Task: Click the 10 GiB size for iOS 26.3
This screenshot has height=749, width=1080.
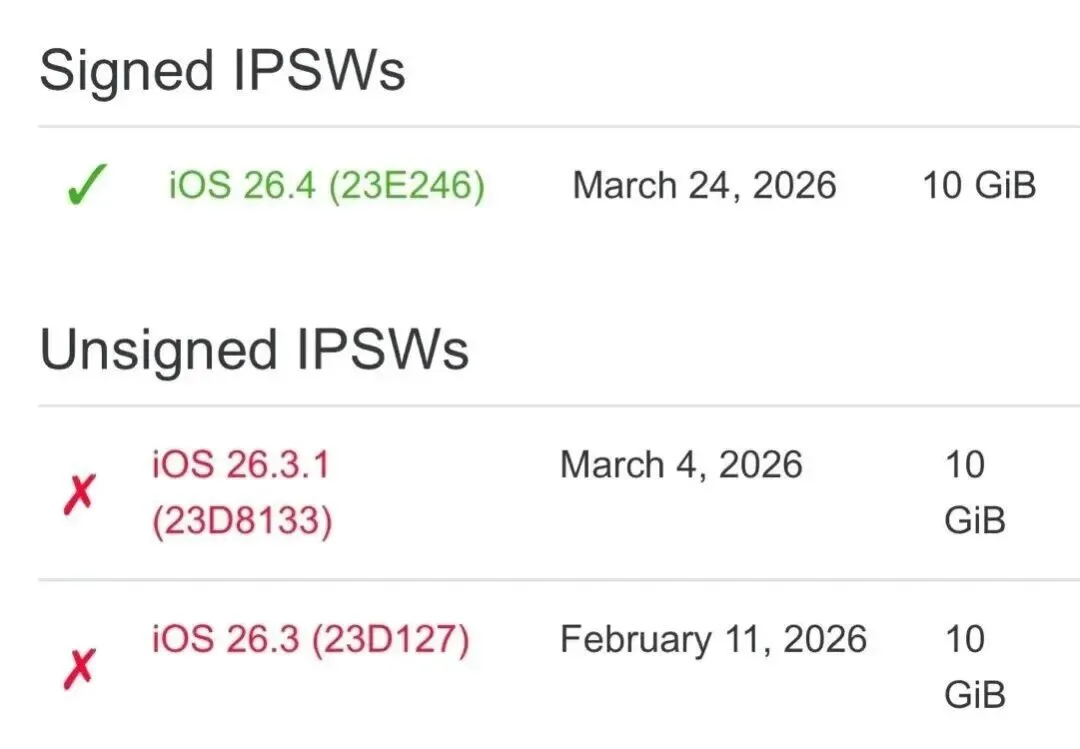Action: (972, 666)
